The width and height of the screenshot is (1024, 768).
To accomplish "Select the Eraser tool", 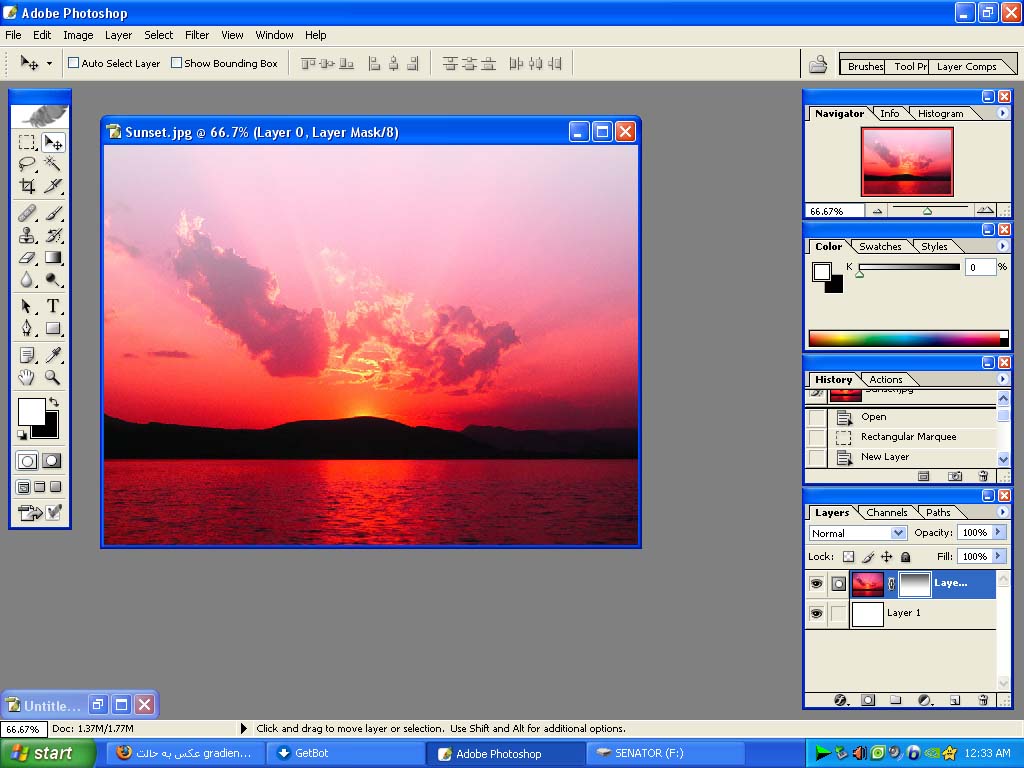I will (27, 257).
